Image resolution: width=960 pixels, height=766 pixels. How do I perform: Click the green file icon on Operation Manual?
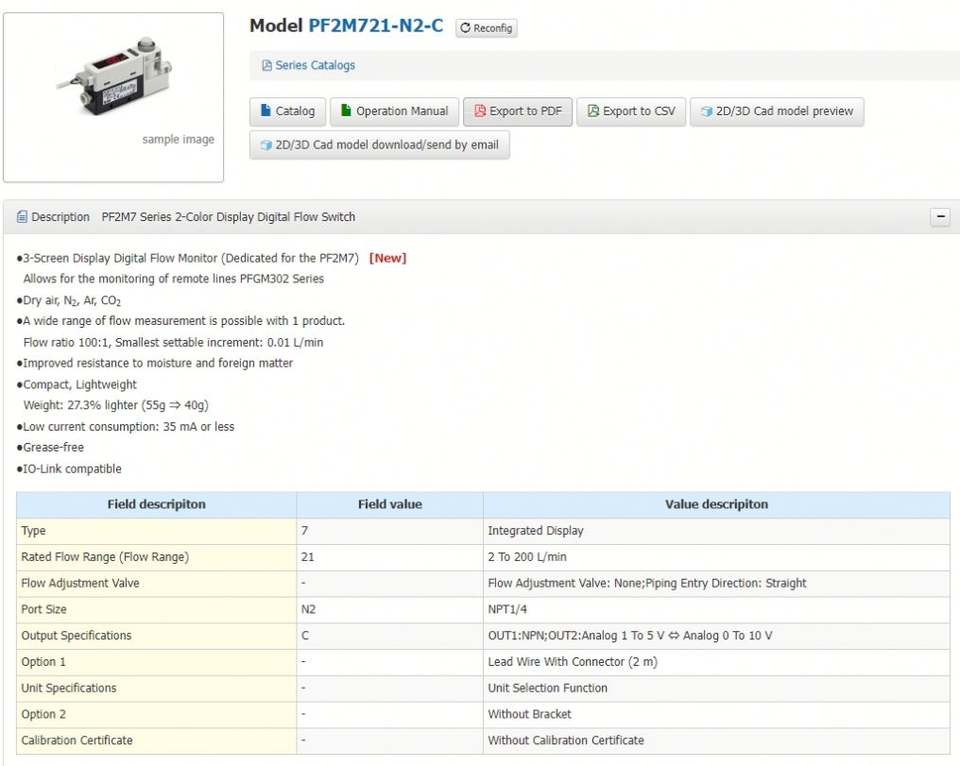tap(346, 110)
